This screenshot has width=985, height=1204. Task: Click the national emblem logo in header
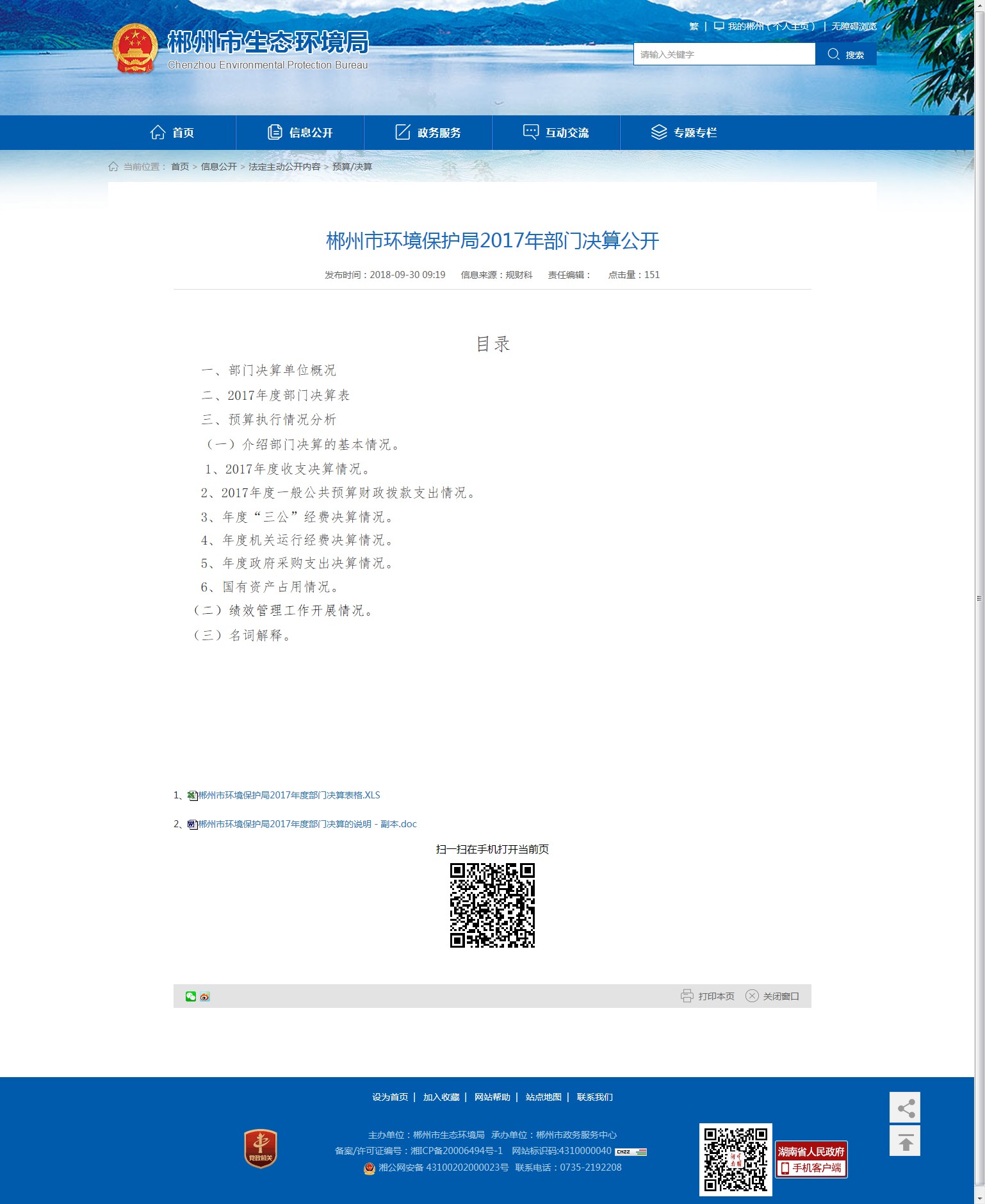[x=135, y=49]
